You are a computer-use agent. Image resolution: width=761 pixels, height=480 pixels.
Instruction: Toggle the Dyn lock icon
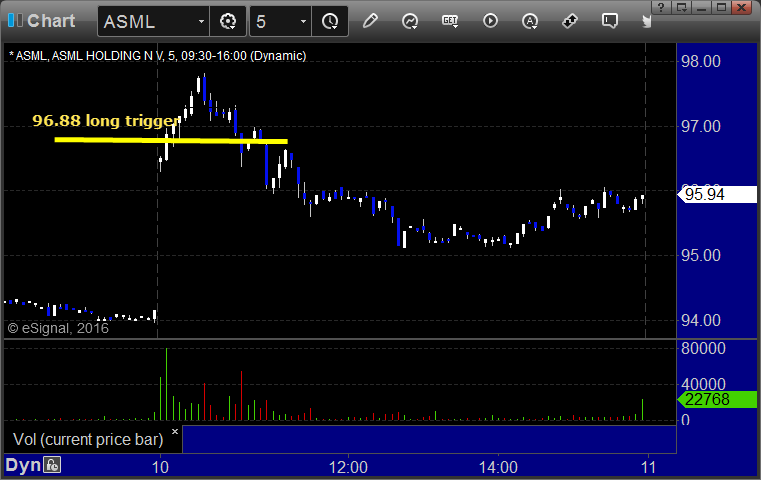coord(52,465)
